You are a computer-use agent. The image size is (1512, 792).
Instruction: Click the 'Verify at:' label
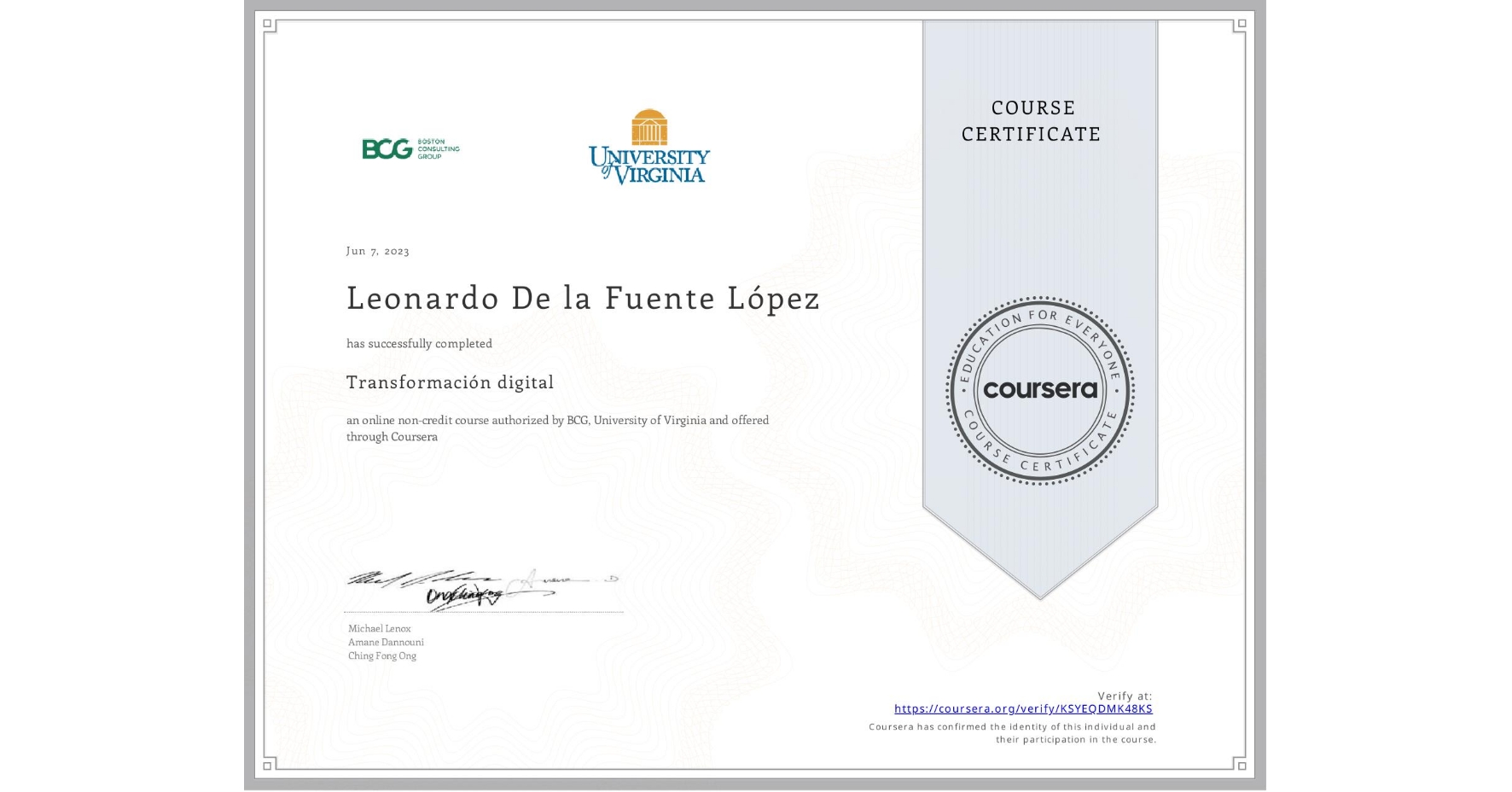coord(1125,696)
